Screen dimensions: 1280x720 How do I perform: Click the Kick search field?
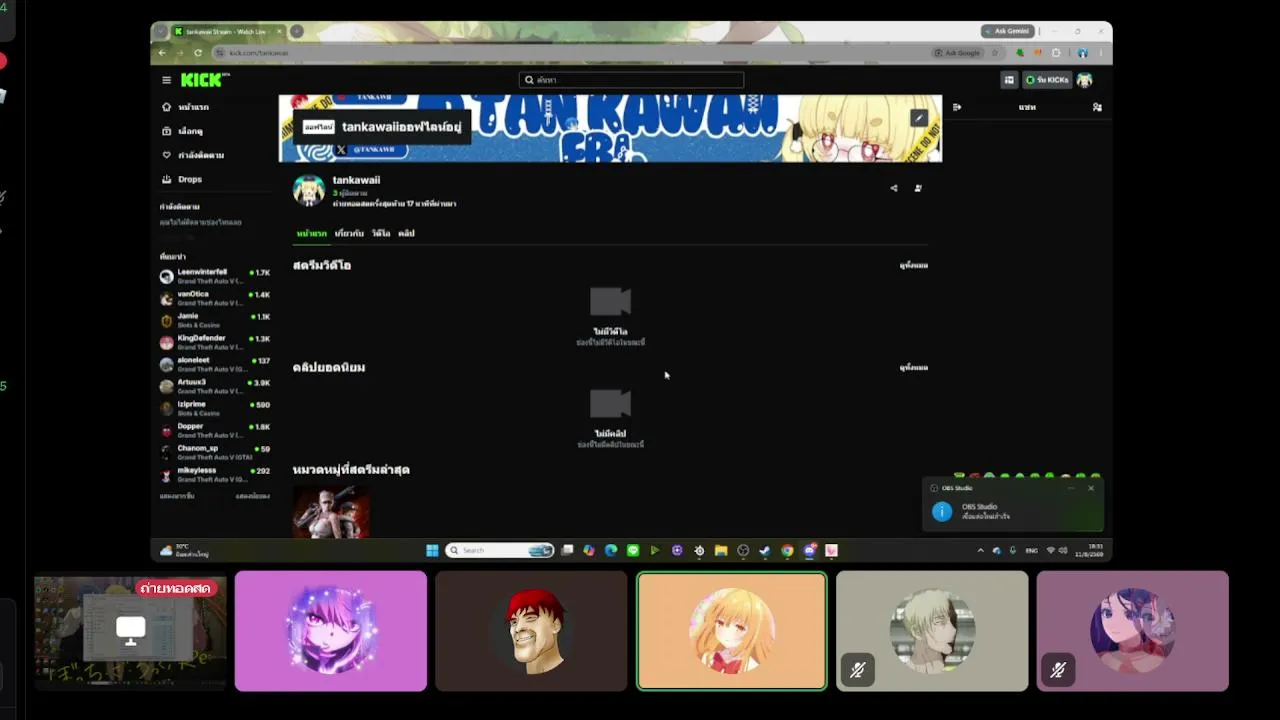coord(631,80)
